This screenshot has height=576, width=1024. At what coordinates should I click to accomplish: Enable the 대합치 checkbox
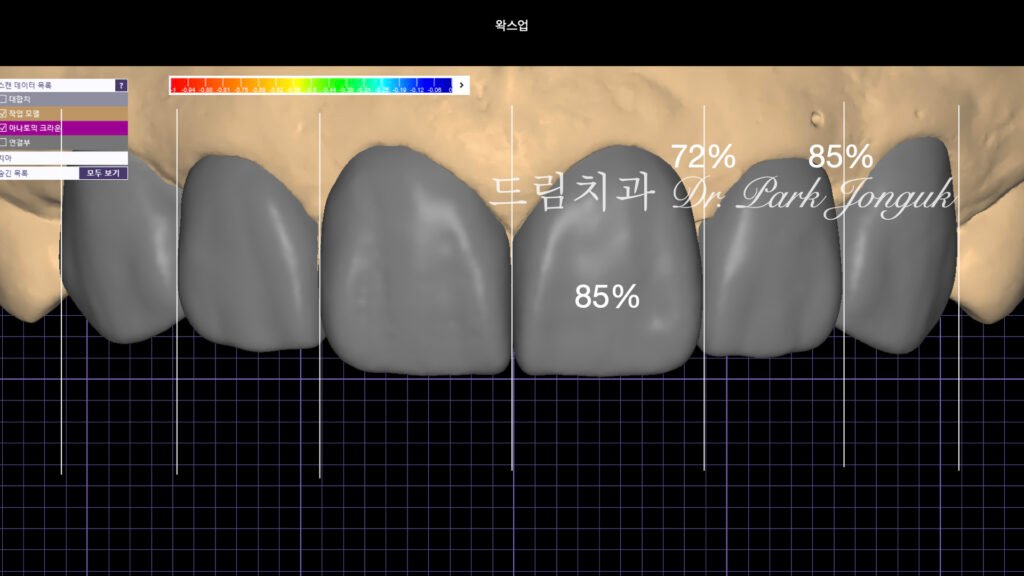pyautogui.click(x=5, y=99)
